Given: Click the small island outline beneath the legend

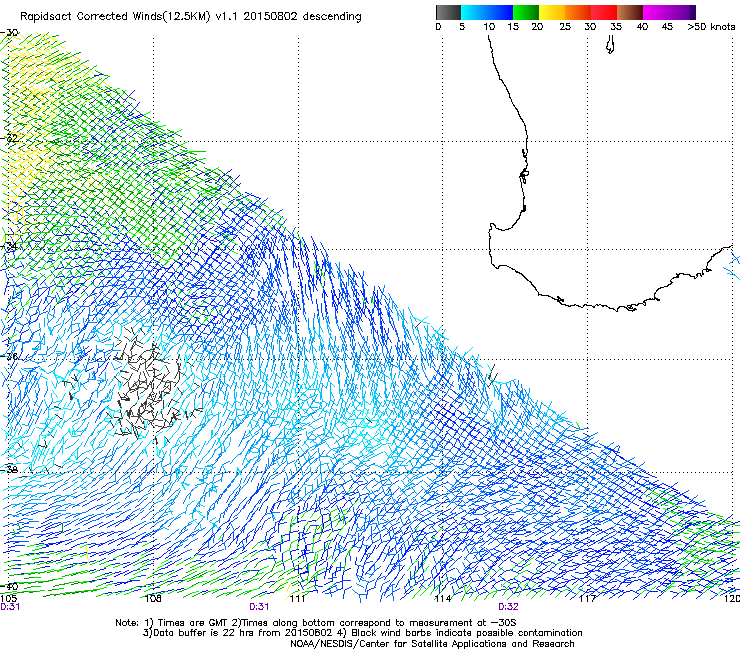Looking at the screenshot, I should pyautogui.click(x=610, y=46).
